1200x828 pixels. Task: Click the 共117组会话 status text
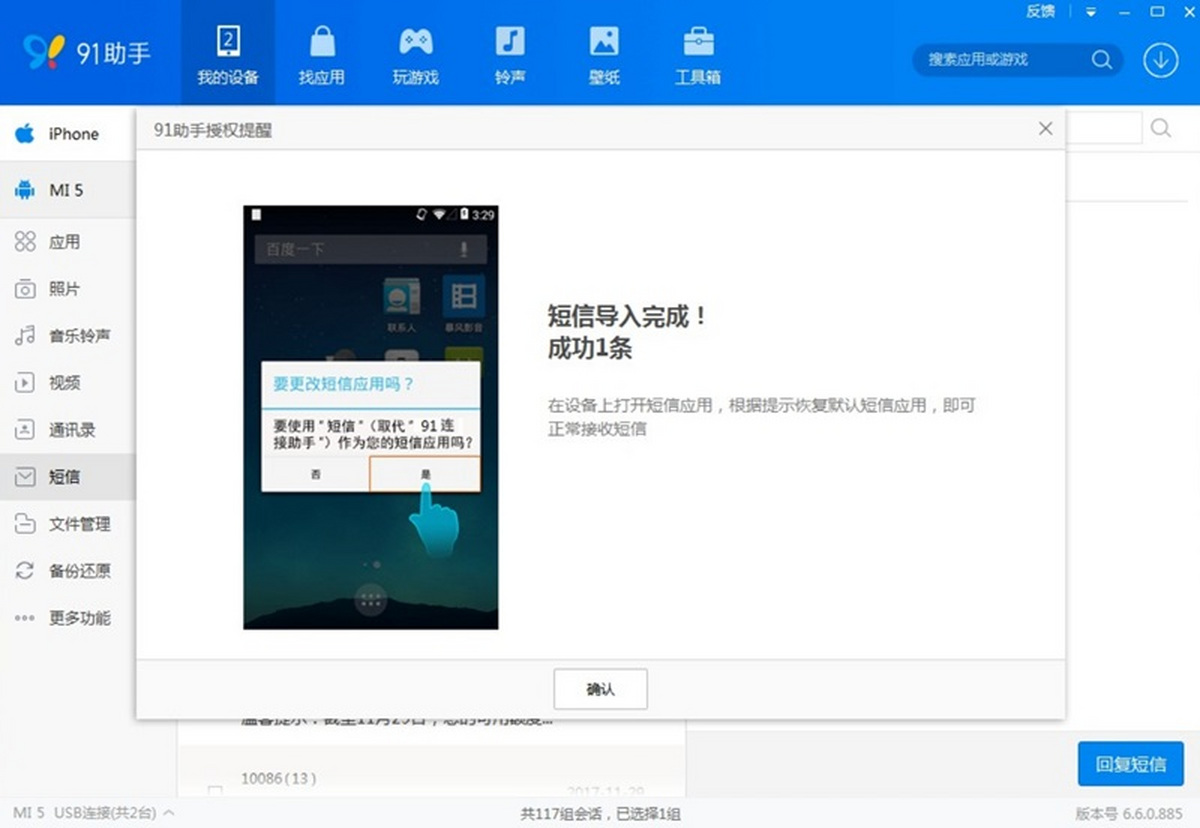[x=600, y=813]
